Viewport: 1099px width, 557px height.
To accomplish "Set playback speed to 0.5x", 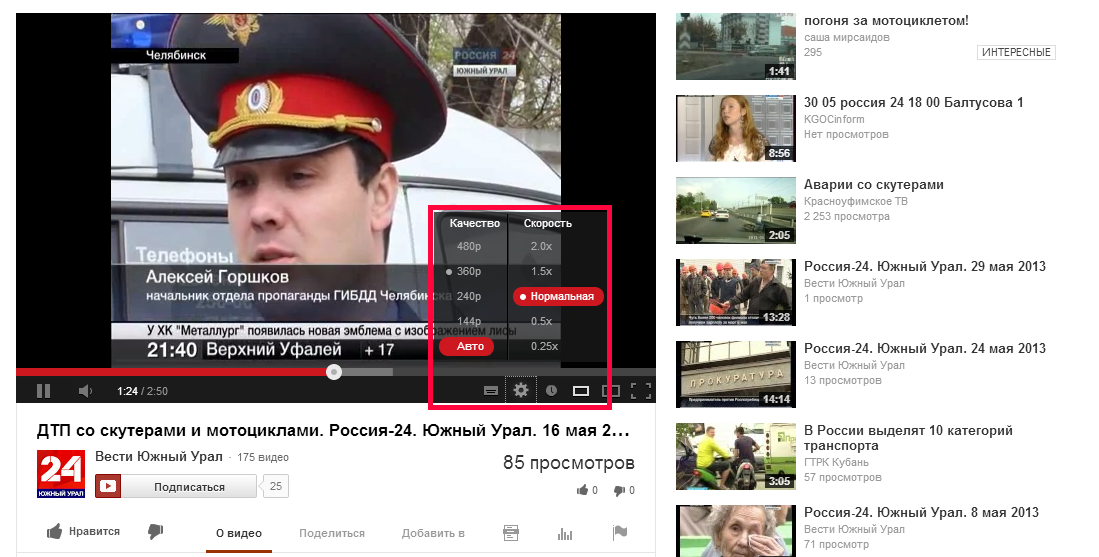I will 541,322.
